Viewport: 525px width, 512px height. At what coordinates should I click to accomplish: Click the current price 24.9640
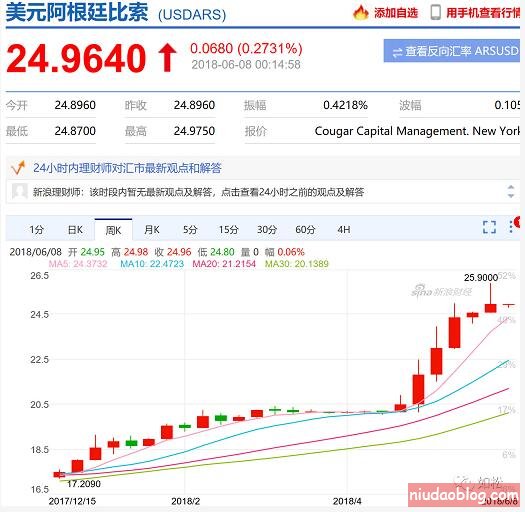tap(76, 58)
